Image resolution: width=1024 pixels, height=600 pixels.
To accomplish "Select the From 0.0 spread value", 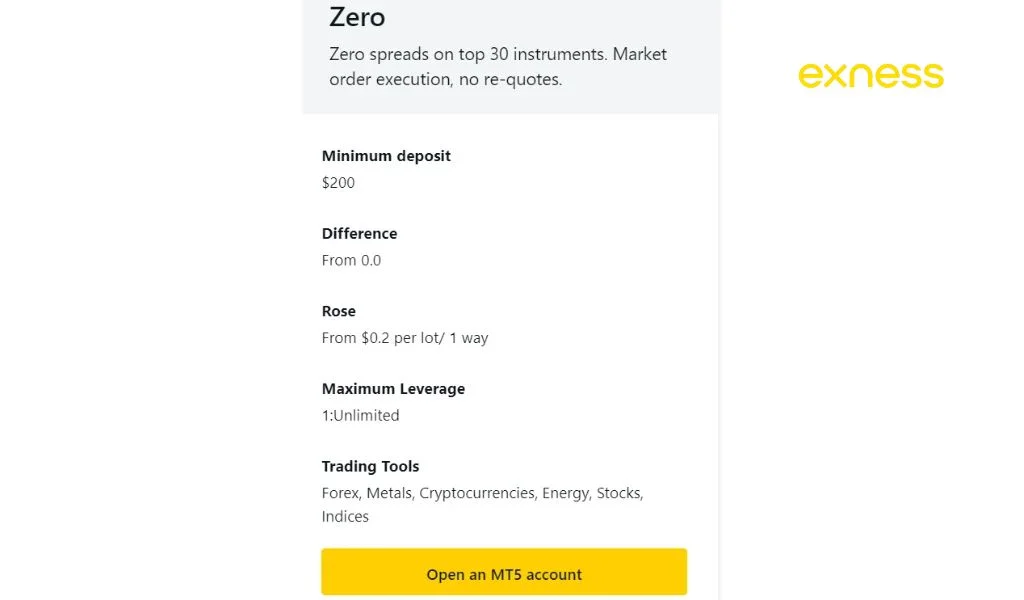I will click(x=351, y=260).
